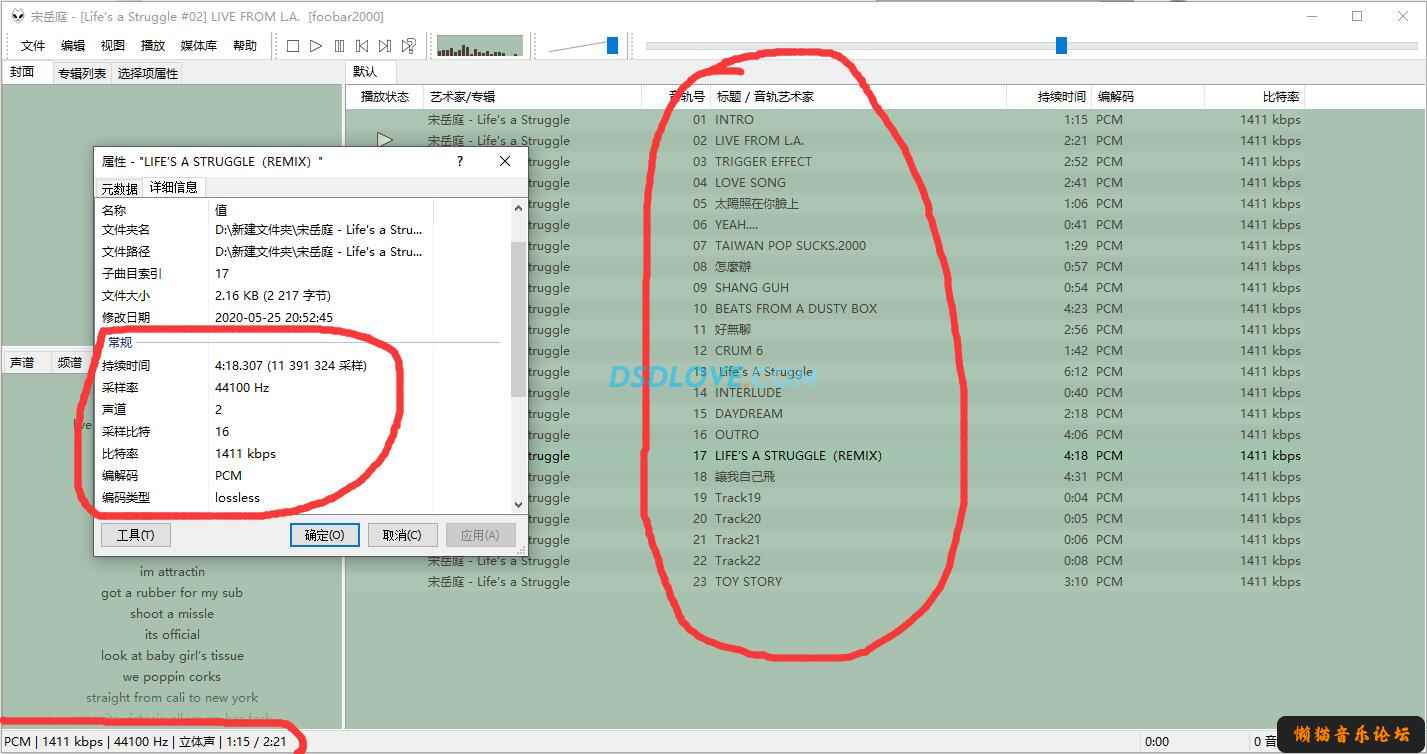
Task: Open the 文件 menu
Action: tap(33, 46)
